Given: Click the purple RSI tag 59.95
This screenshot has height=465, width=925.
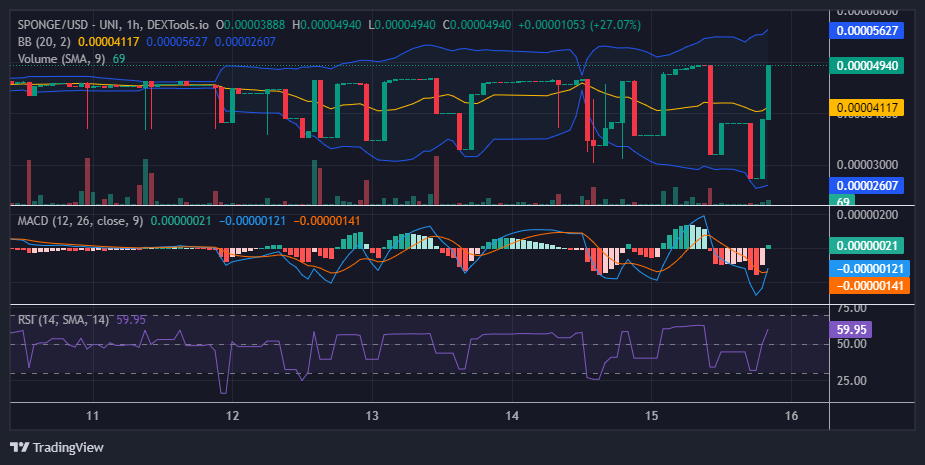Looking at the screenshot, I should tap(850, 329).
